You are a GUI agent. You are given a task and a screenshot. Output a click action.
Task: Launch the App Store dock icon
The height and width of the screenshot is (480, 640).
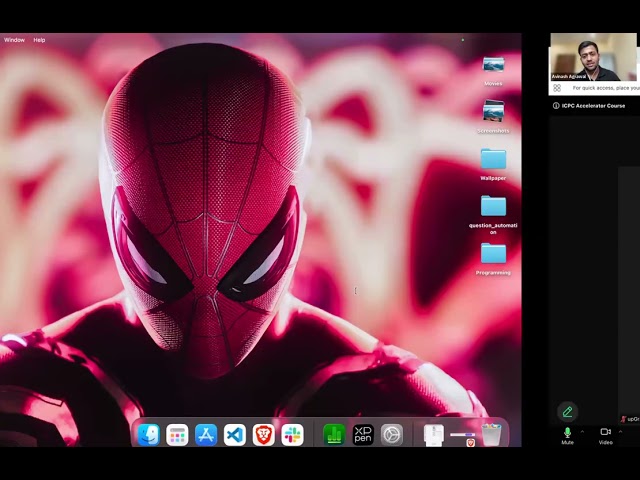pos(206,434)
